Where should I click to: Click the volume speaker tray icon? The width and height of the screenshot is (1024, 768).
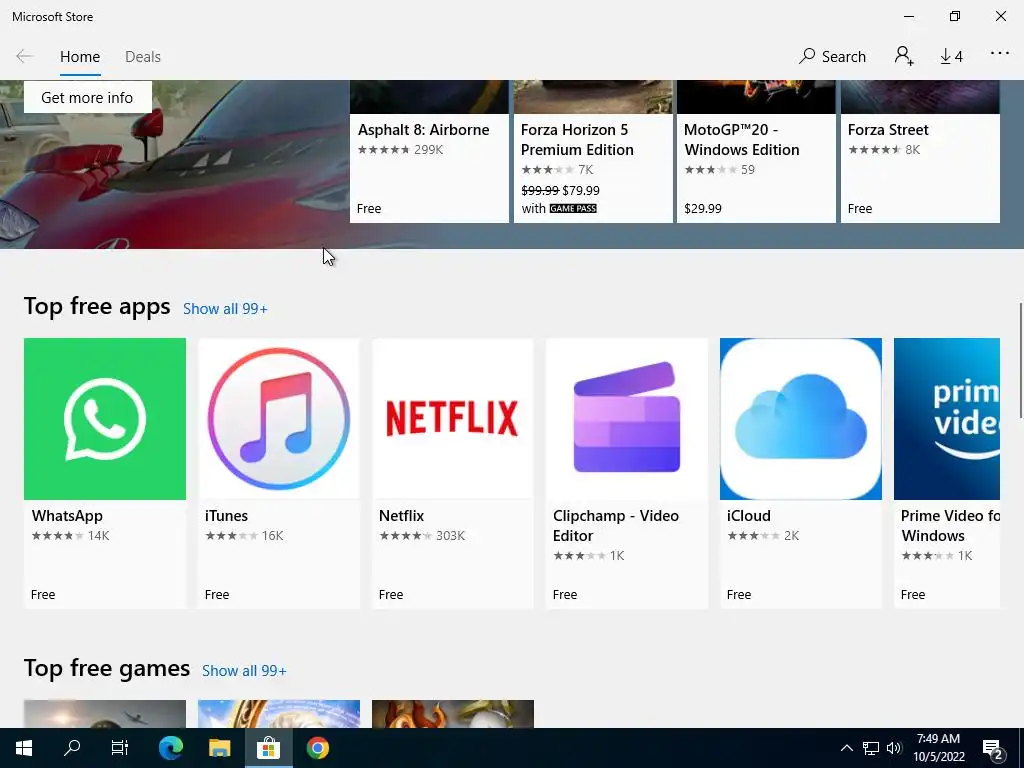[x=894, y=748]
